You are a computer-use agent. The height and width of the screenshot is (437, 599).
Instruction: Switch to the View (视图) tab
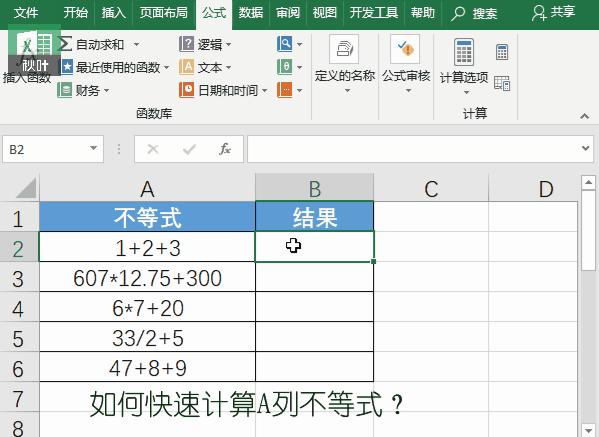tap(324, 13)
